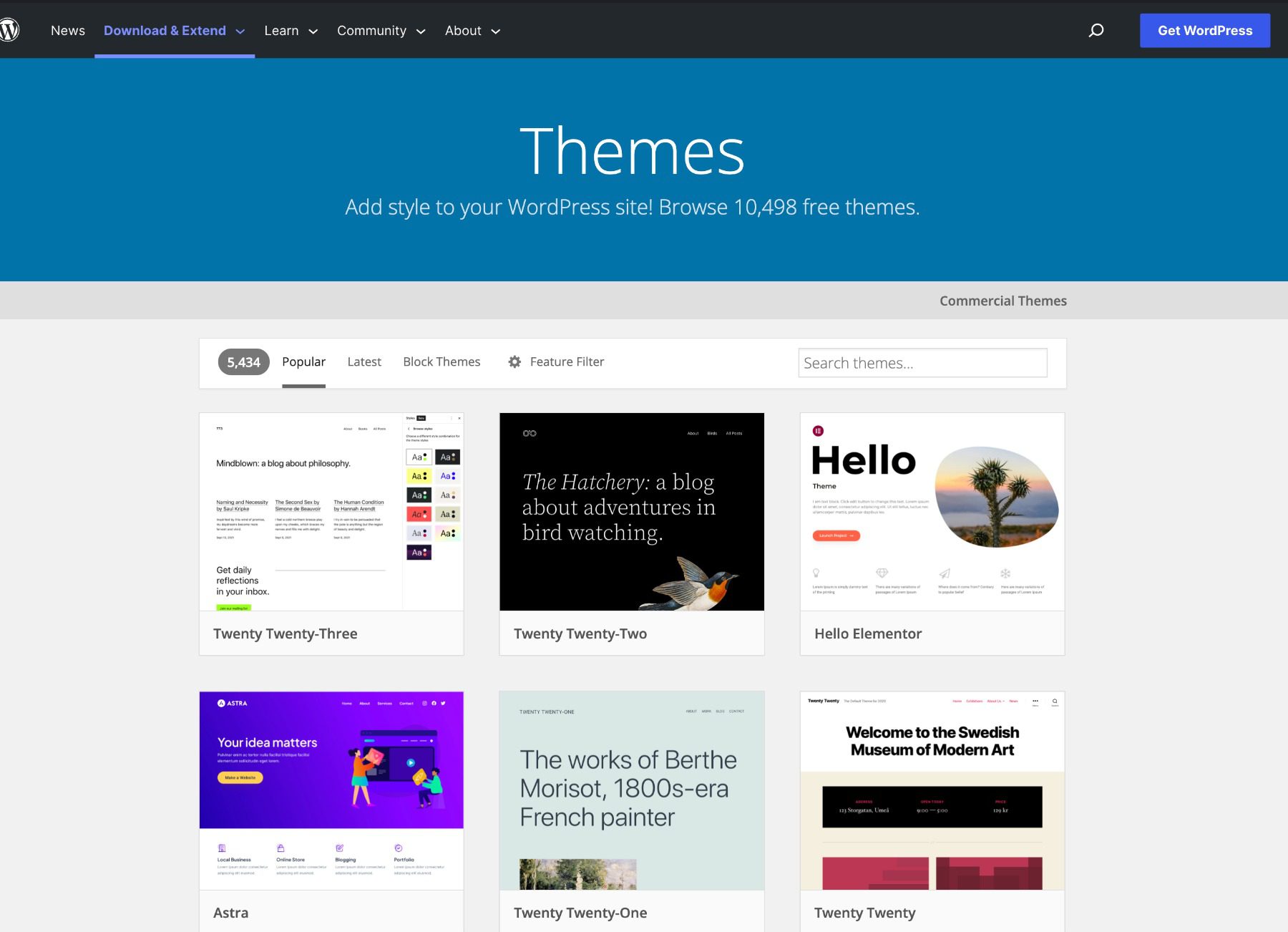1288x932 pixels.
Task: Select the Popular tab
Action: click(x=303, y=361)
